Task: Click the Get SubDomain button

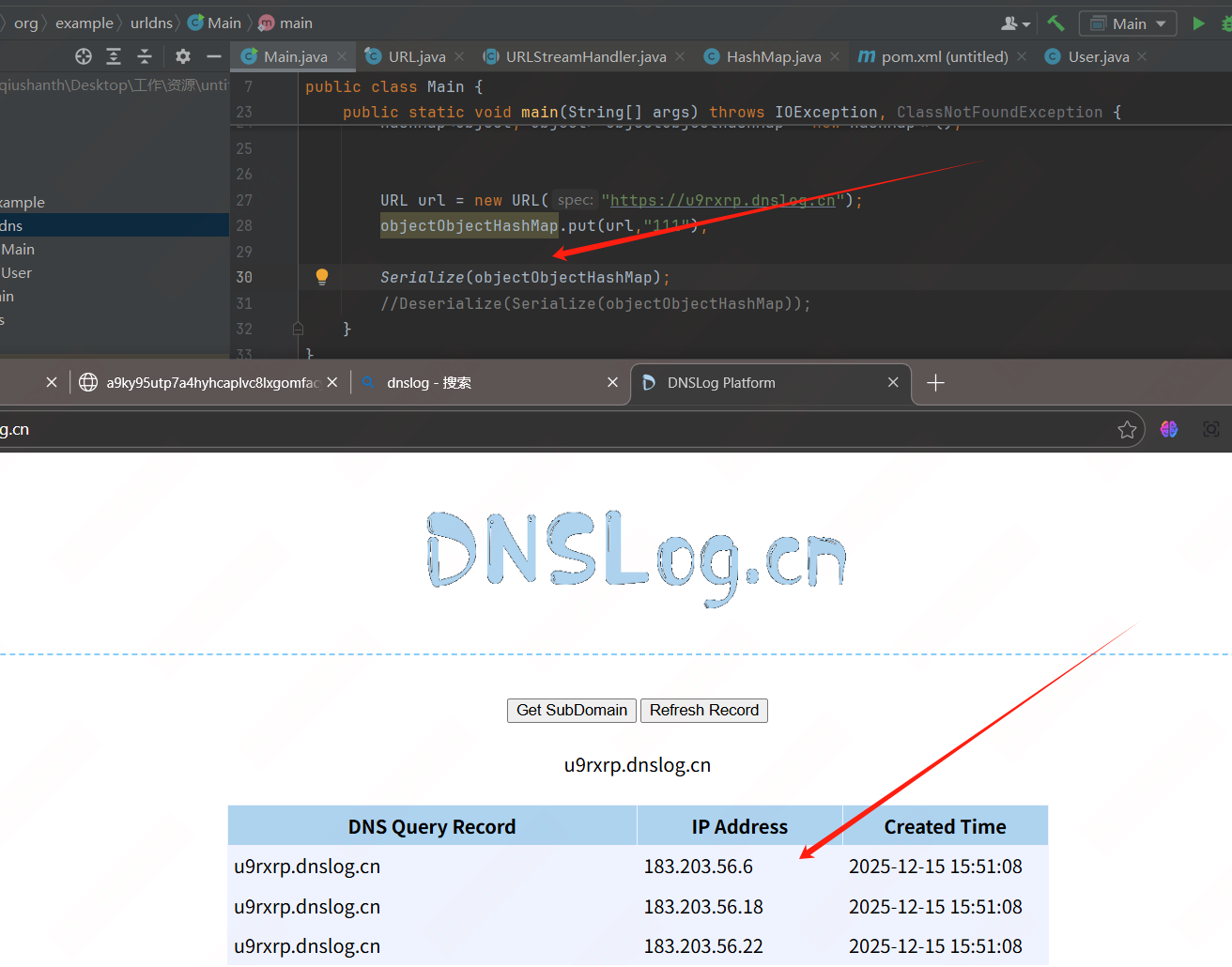Action: (572, 711)
